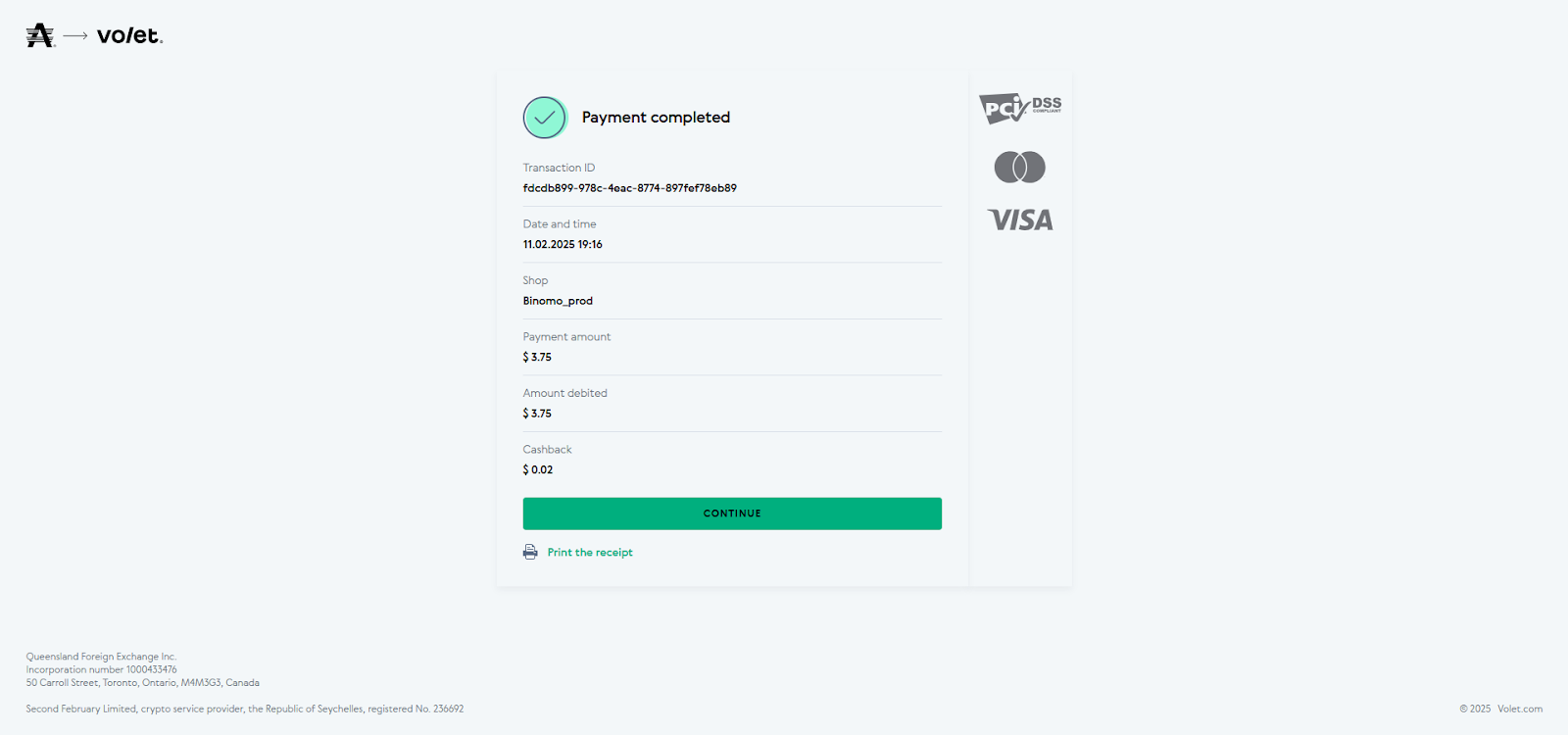
Task: Click the striped A logo icon
Action: 40,36
